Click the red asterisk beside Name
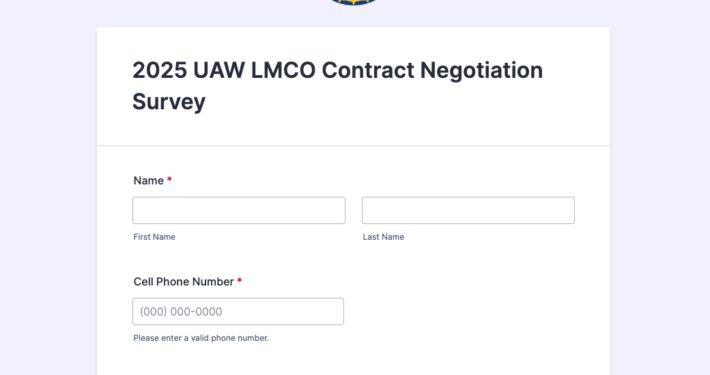710x375 pixels. pyautogui.click(x=169, y=179)
